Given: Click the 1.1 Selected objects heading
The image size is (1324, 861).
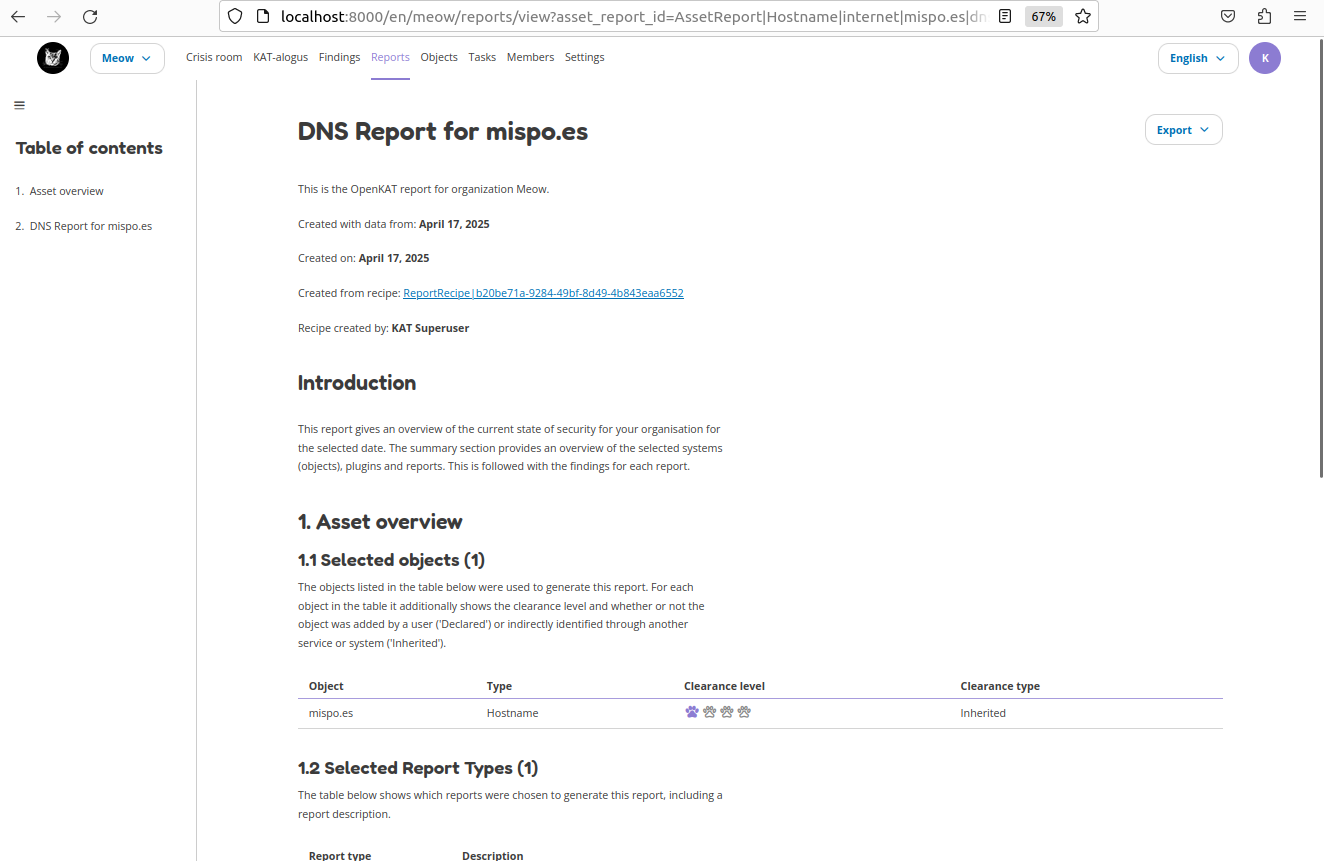Looking at the screenshot, I should 391,560.
